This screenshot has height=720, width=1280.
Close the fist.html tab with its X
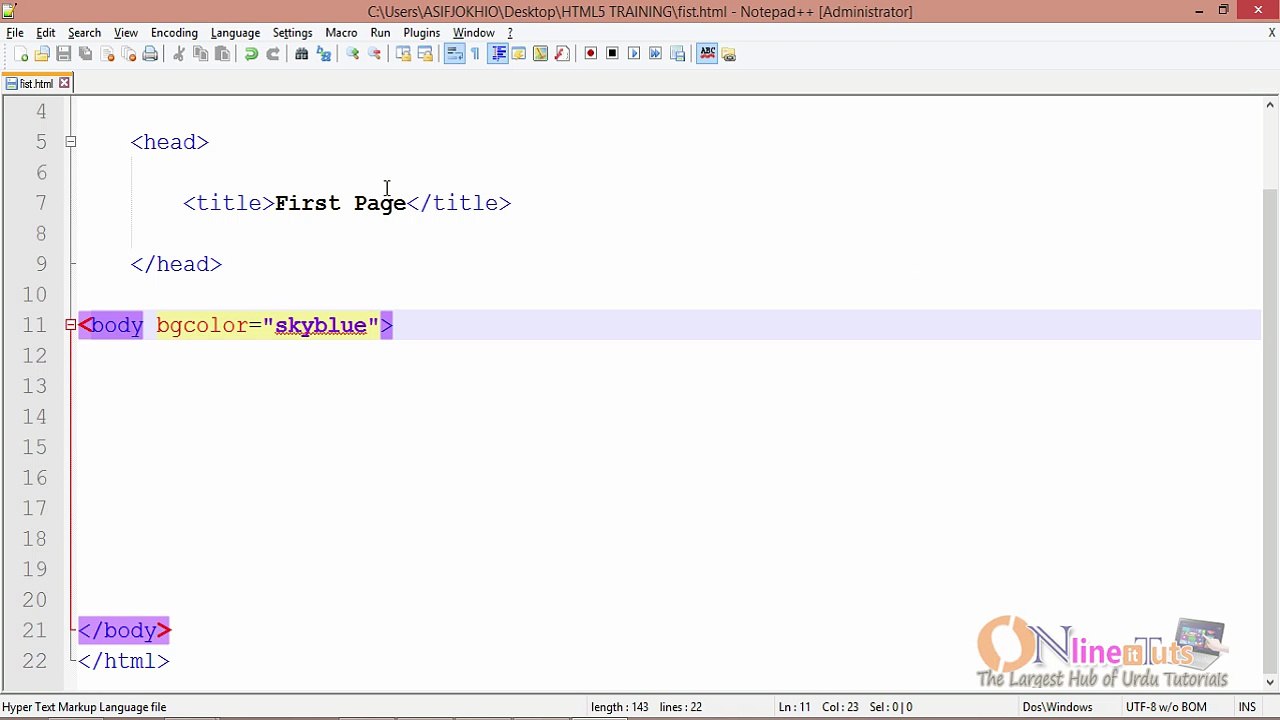[x=64, y=83]
